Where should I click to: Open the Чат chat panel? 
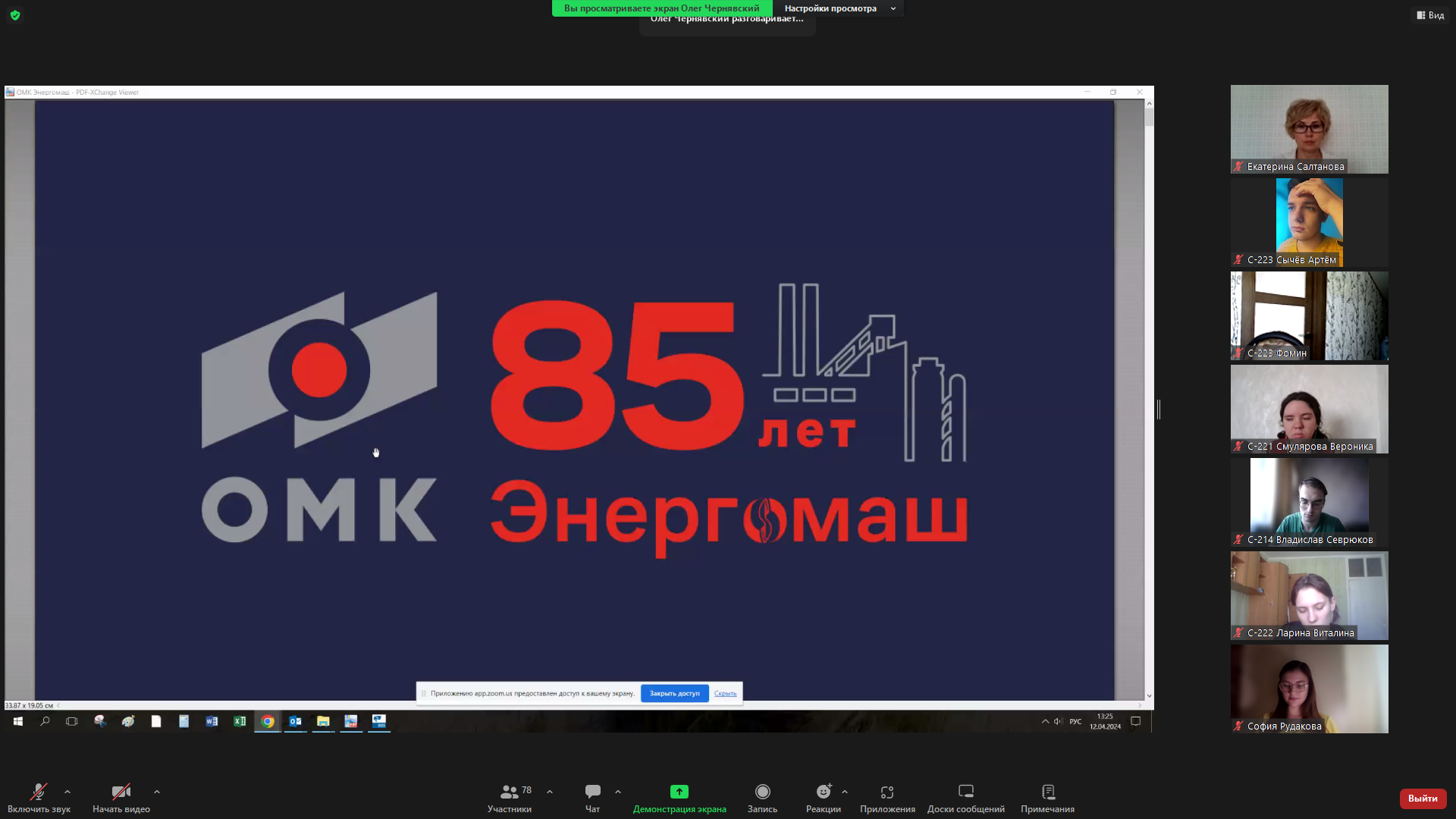pyautogui.click(x=593, y=799)
